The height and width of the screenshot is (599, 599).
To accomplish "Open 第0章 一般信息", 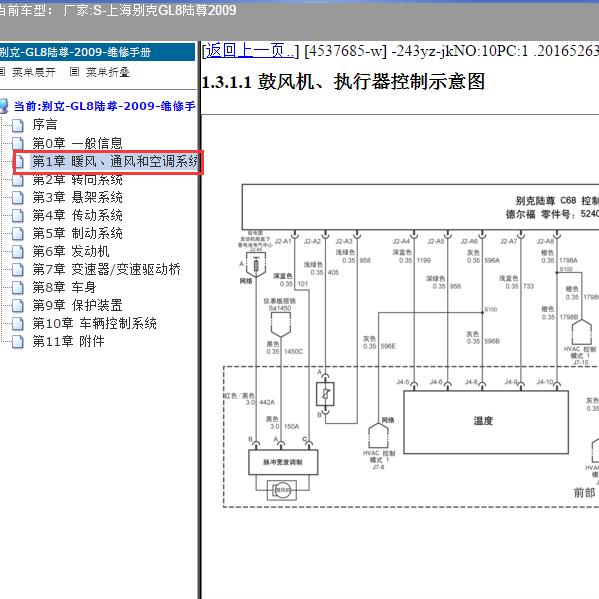I will coord(77,143).
